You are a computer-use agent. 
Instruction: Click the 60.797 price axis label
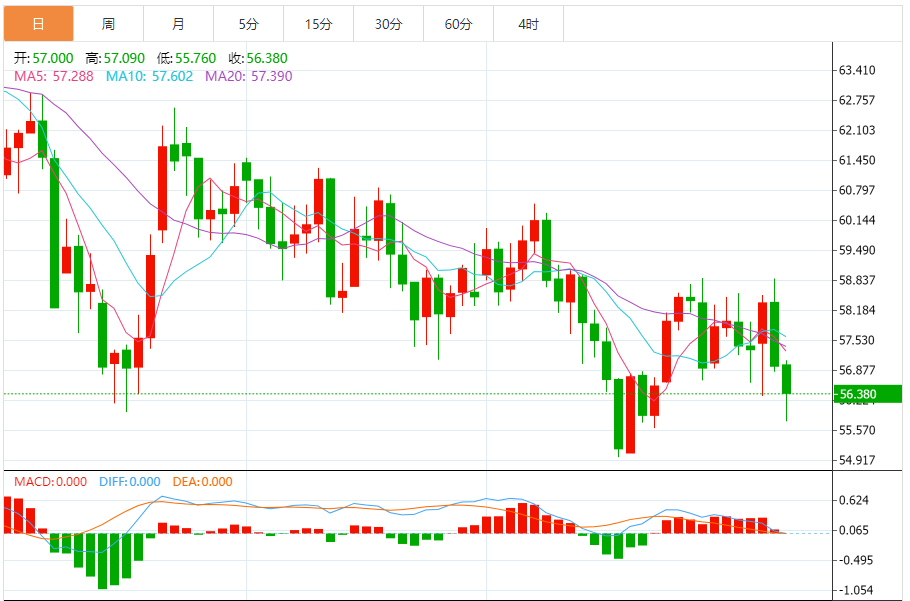[857, 190]
